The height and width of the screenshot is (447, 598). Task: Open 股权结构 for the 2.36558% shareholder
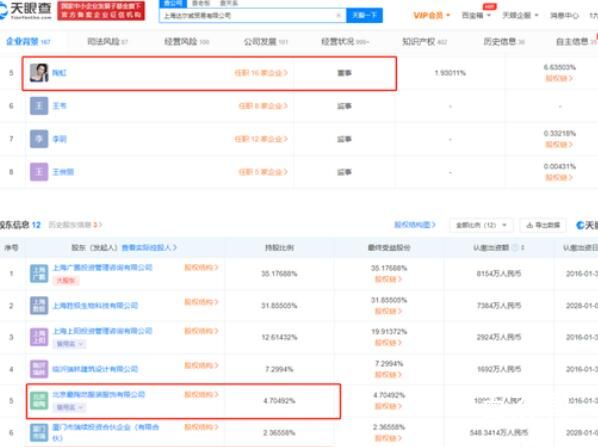[201, 427]
